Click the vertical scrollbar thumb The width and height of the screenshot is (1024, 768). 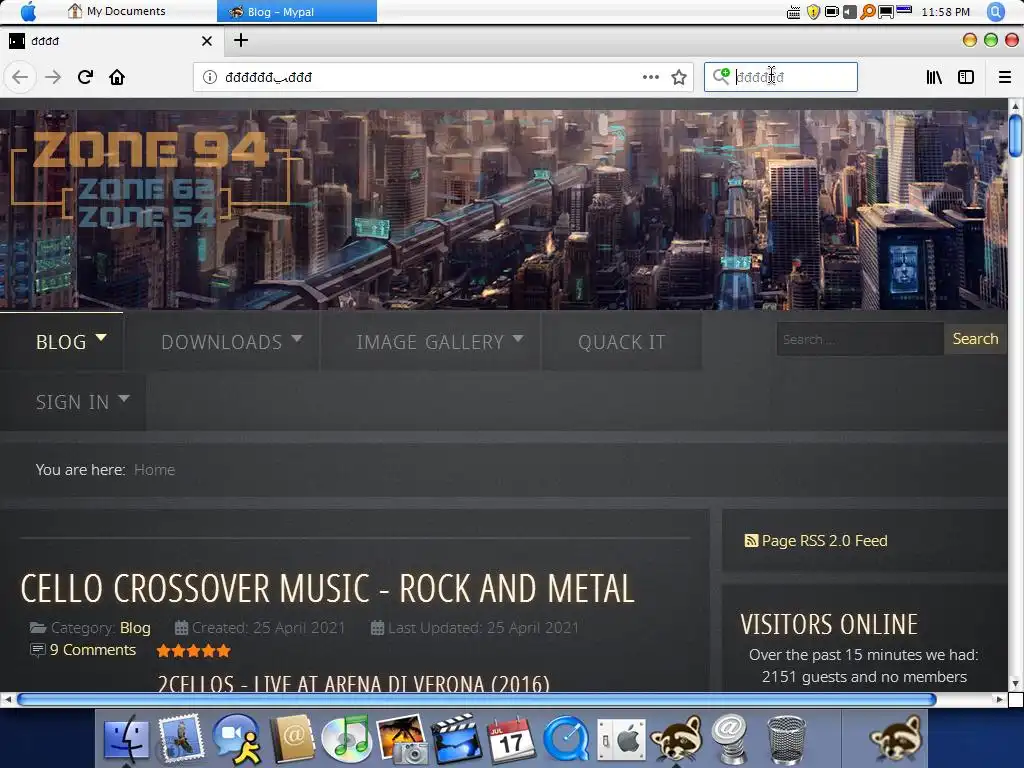click(1016, 135)
